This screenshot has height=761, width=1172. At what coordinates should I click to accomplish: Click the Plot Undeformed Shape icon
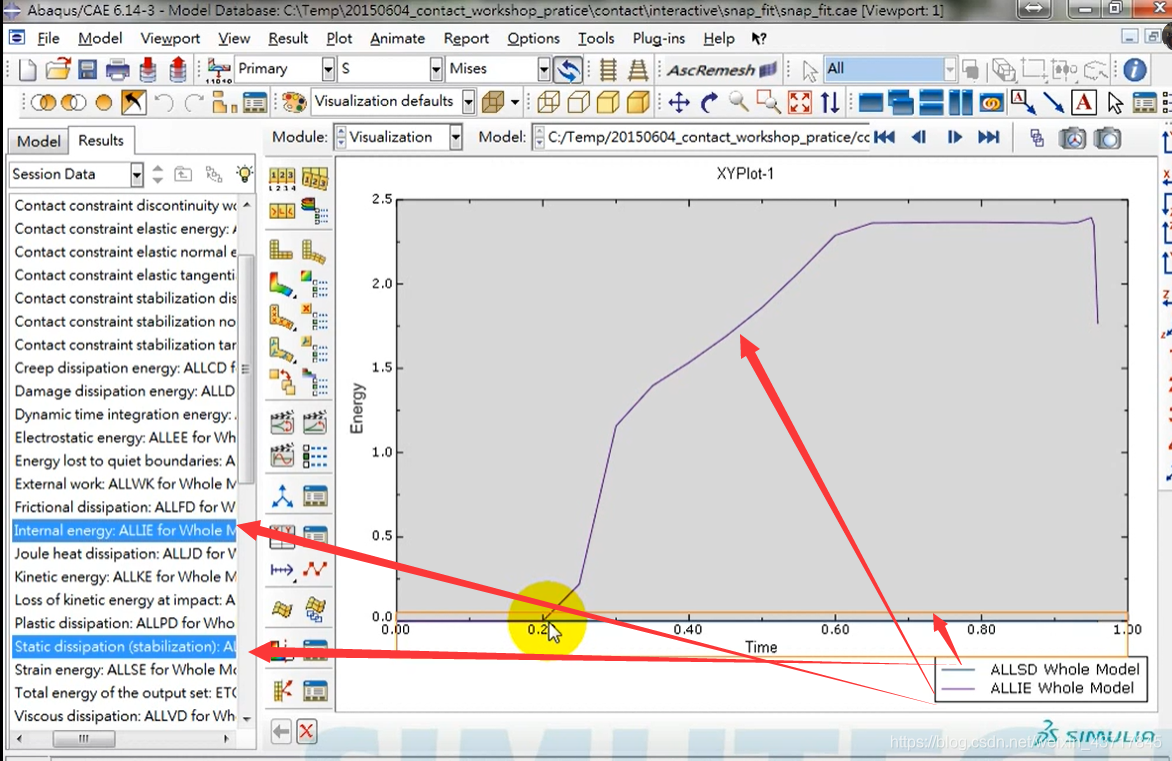coord(281,250)
